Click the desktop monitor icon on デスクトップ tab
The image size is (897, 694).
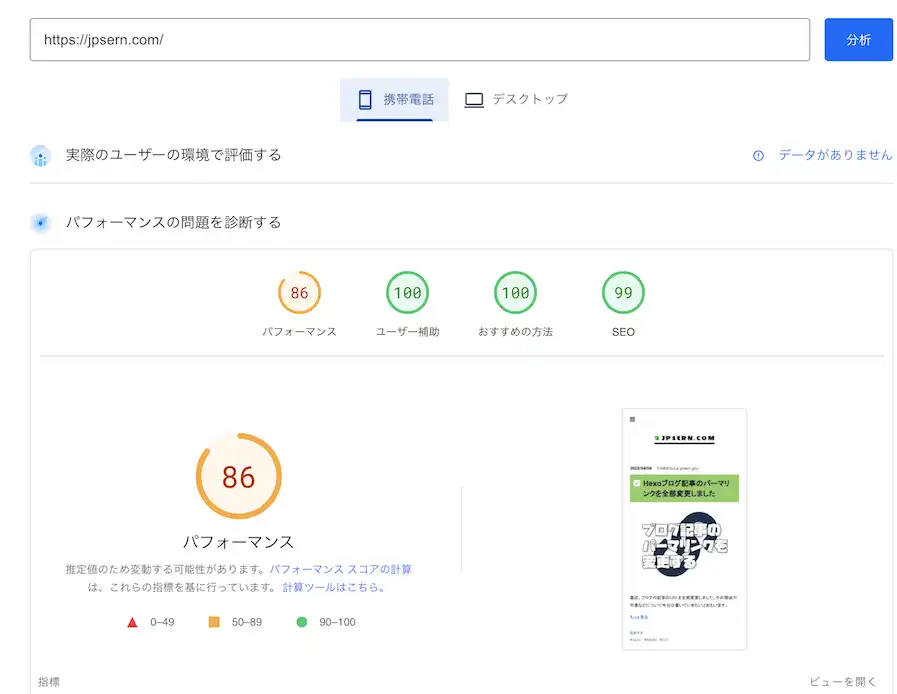click(473, 99)
